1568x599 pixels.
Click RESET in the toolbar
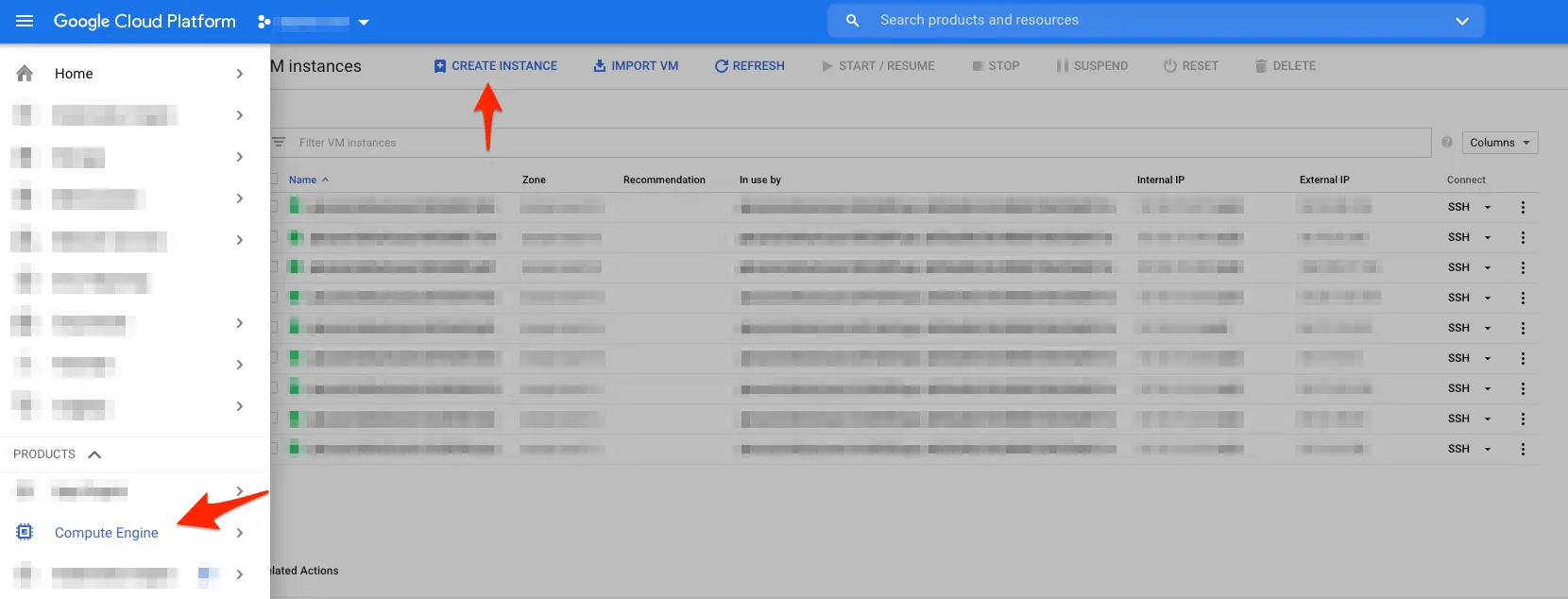[1191, 66]
